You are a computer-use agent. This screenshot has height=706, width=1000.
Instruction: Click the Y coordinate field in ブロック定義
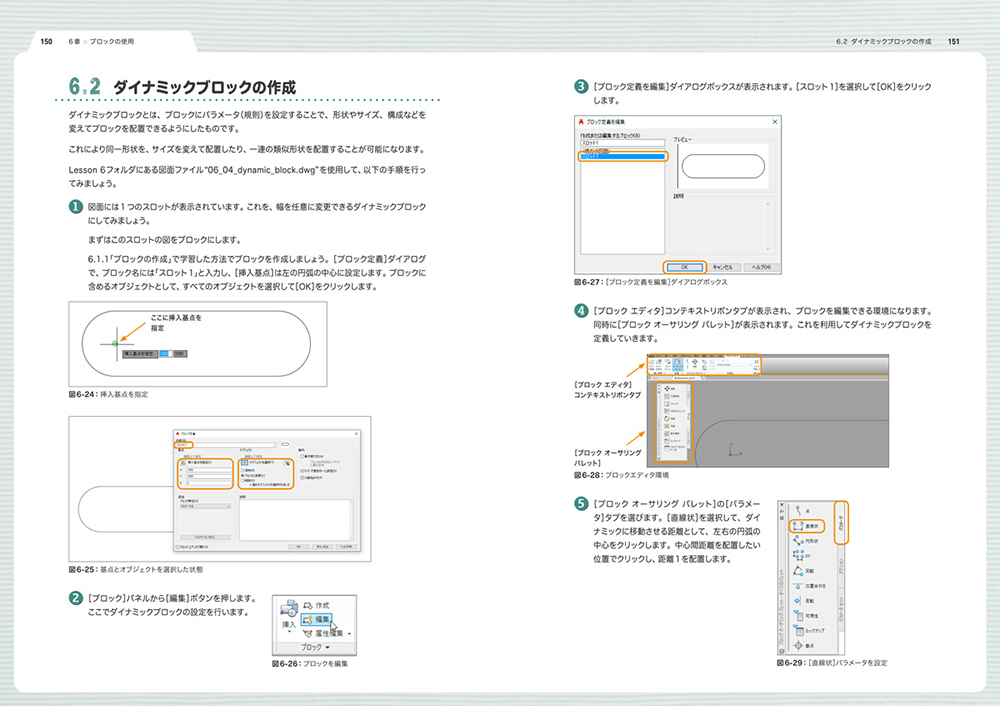[208, 476]
